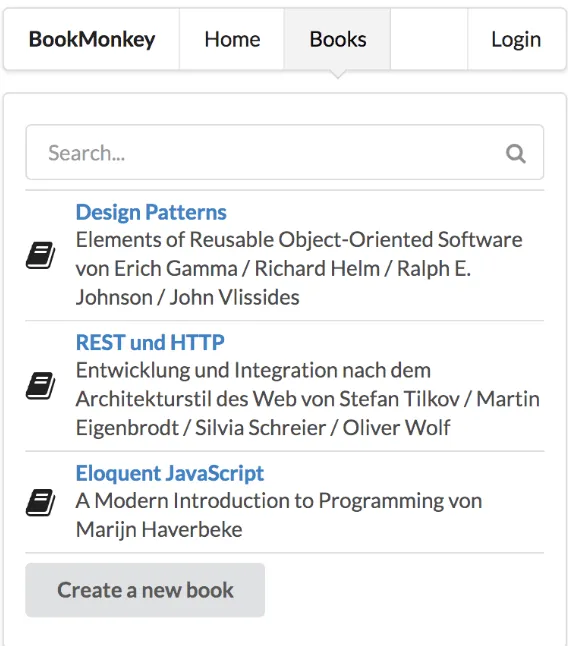Click the description 'Elements of Reusable Object-Oriented Software'
Viewport: 568px width, 646px height.
(299, 240)
